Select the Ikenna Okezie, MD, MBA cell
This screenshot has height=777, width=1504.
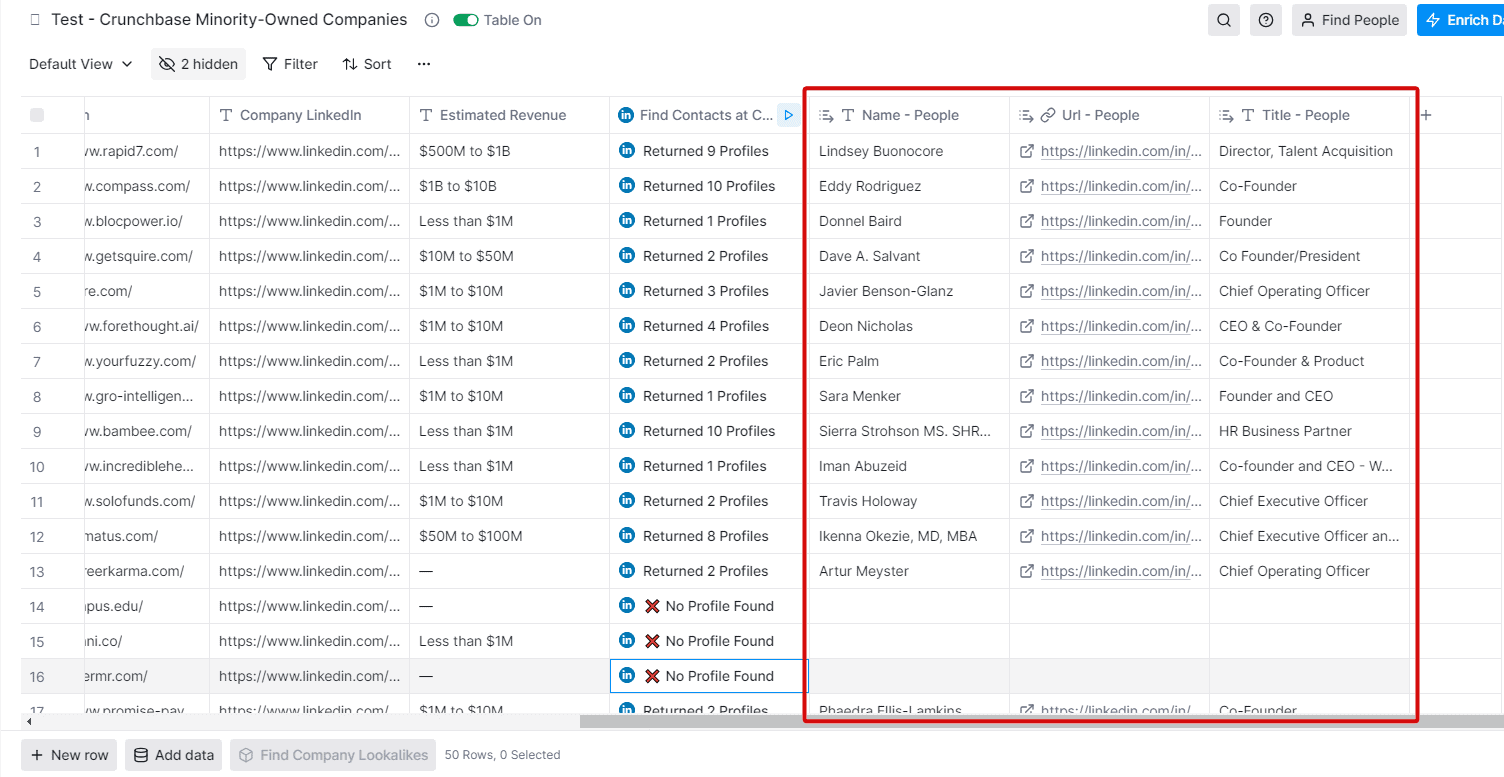pyautogui.click(x=909, y=536)
